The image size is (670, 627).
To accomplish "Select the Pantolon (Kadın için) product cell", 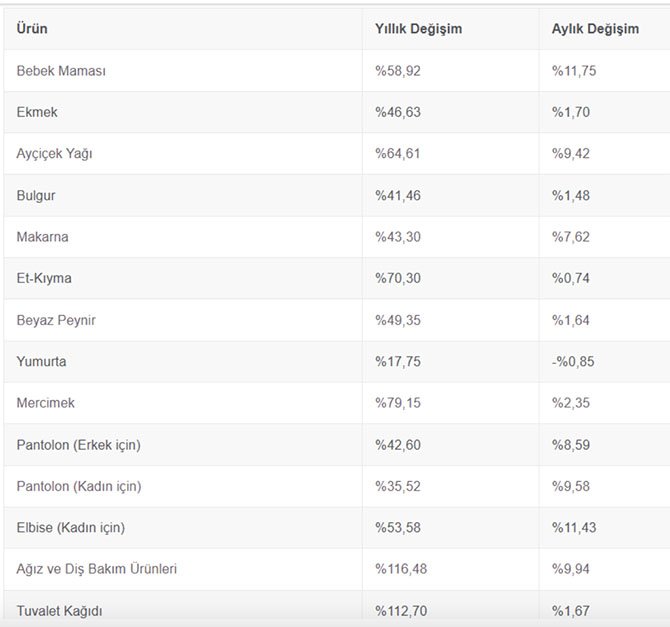I will coord(79,486).
